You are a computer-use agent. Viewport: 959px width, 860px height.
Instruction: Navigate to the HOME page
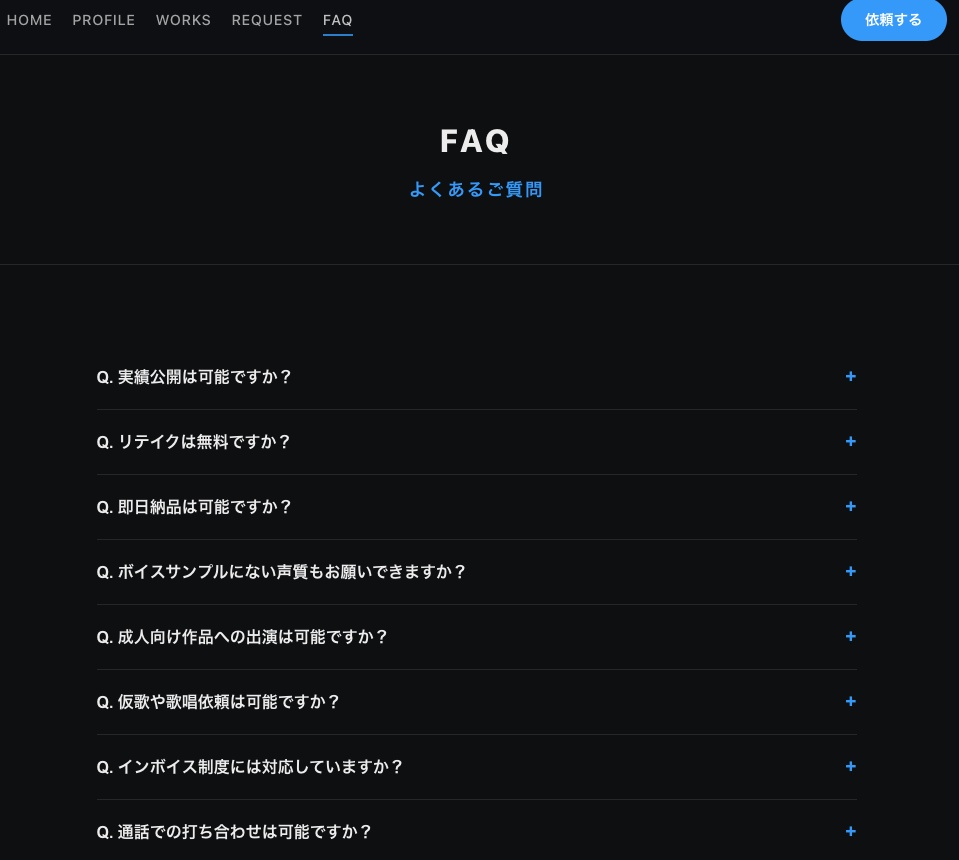[29, 20]
